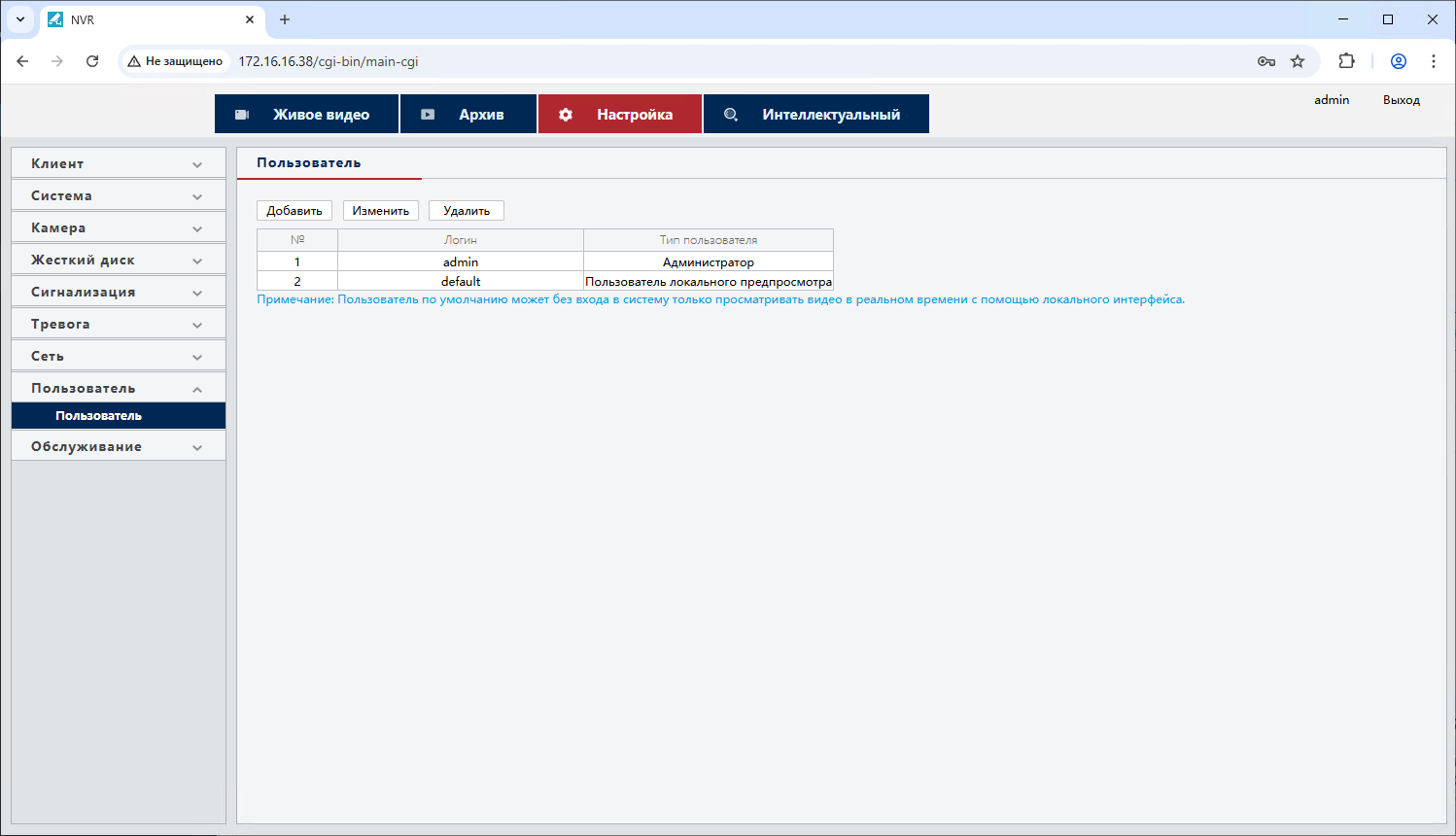Select the default user row

coord(545,281)
